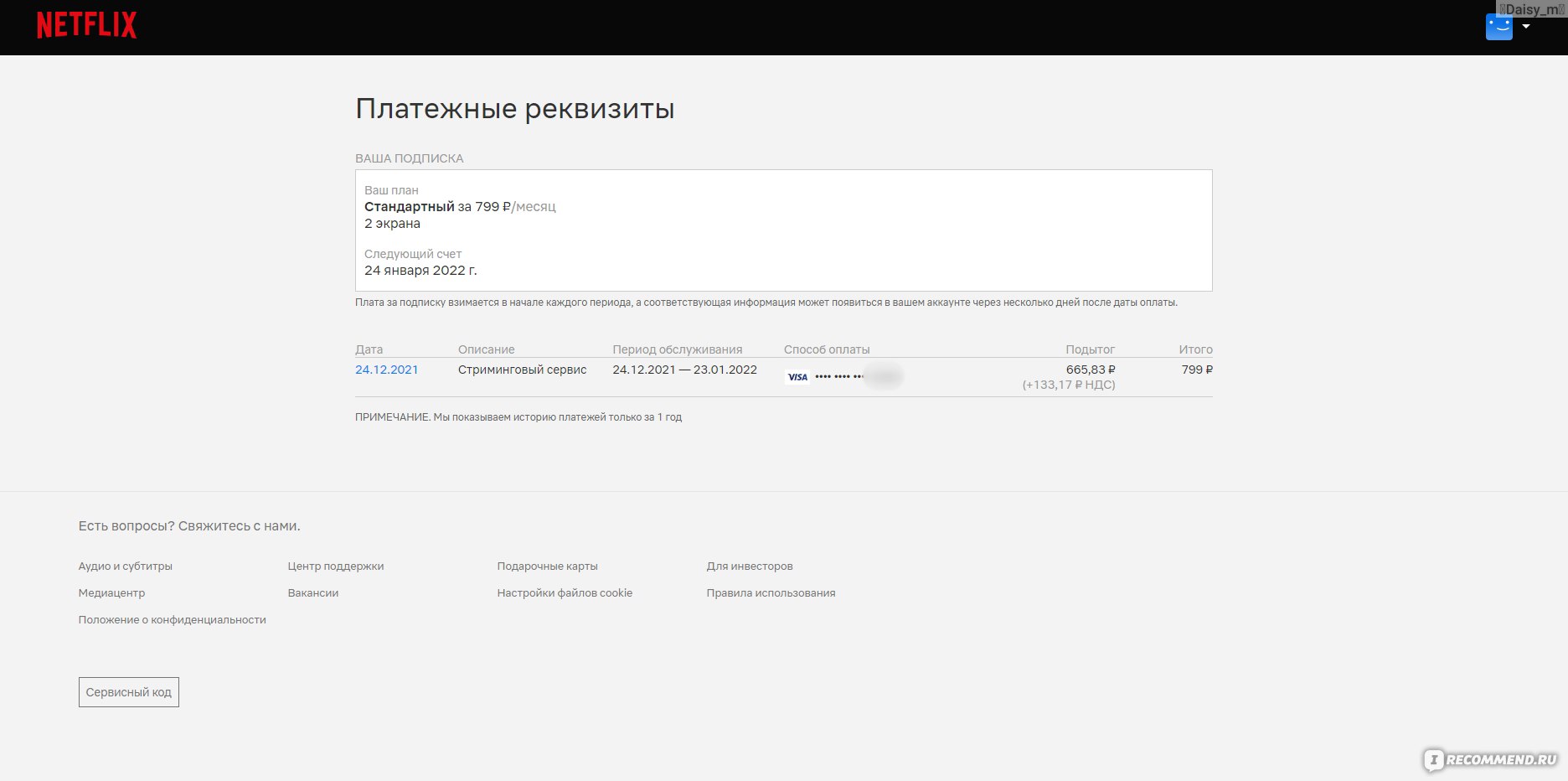Click the Visa card icon
This screenshot has width=1568, height=781.
pyautogui.click(x=797, y=377)
